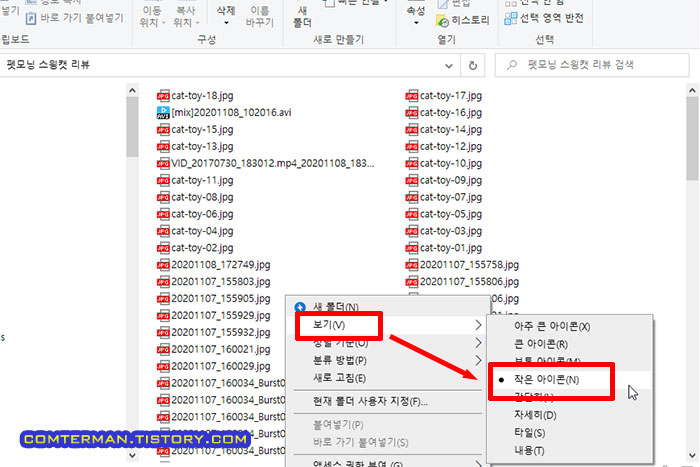The height and width of the screenshot is (467, 700).
Task: Select the JPG icon of cat-toy-17.jpg
Action: tap(412, 96)
